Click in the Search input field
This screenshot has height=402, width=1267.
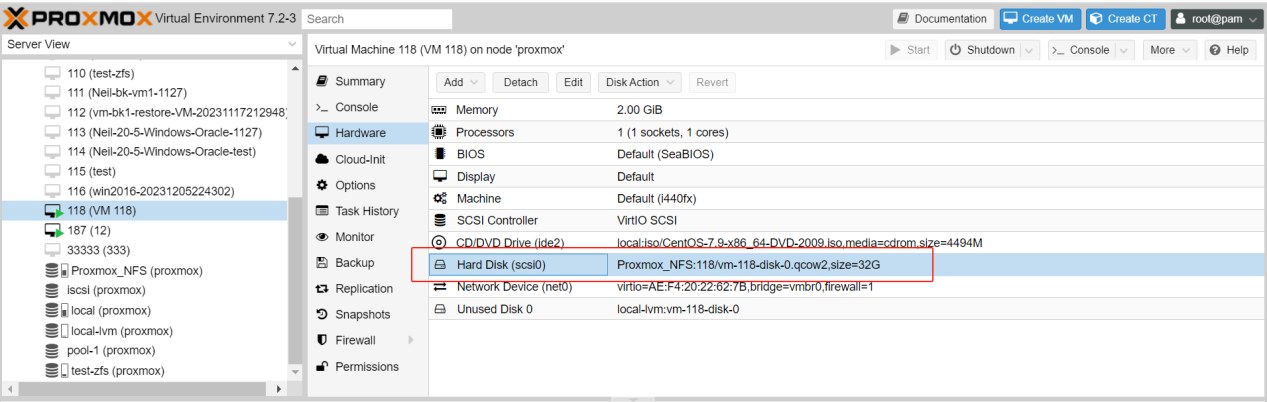377,19
